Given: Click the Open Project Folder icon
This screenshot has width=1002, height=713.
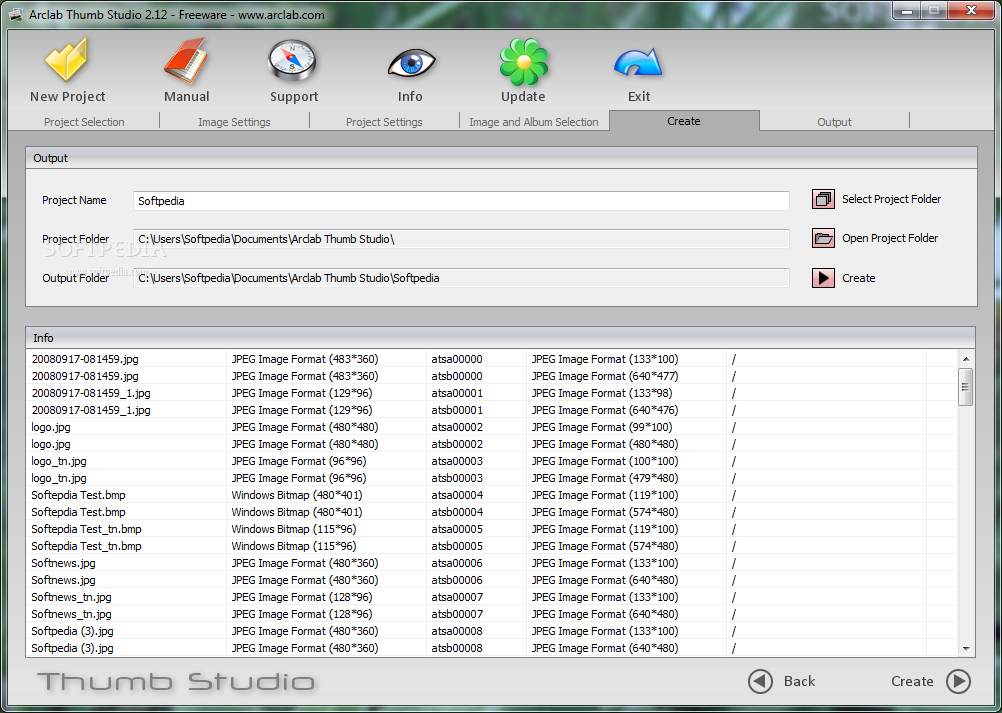Looking at the screenshot, I should pyautogui.click(x=823, y=238).
